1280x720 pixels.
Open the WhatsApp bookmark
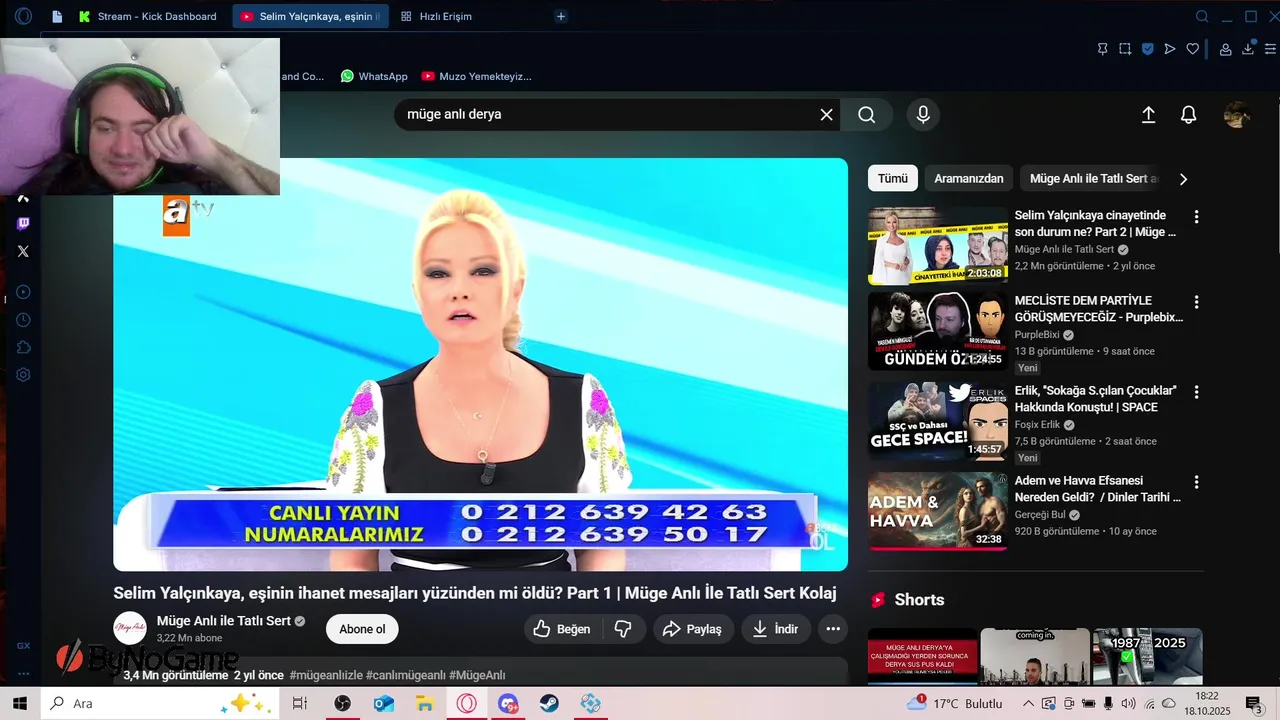click(x=374, y=76)
